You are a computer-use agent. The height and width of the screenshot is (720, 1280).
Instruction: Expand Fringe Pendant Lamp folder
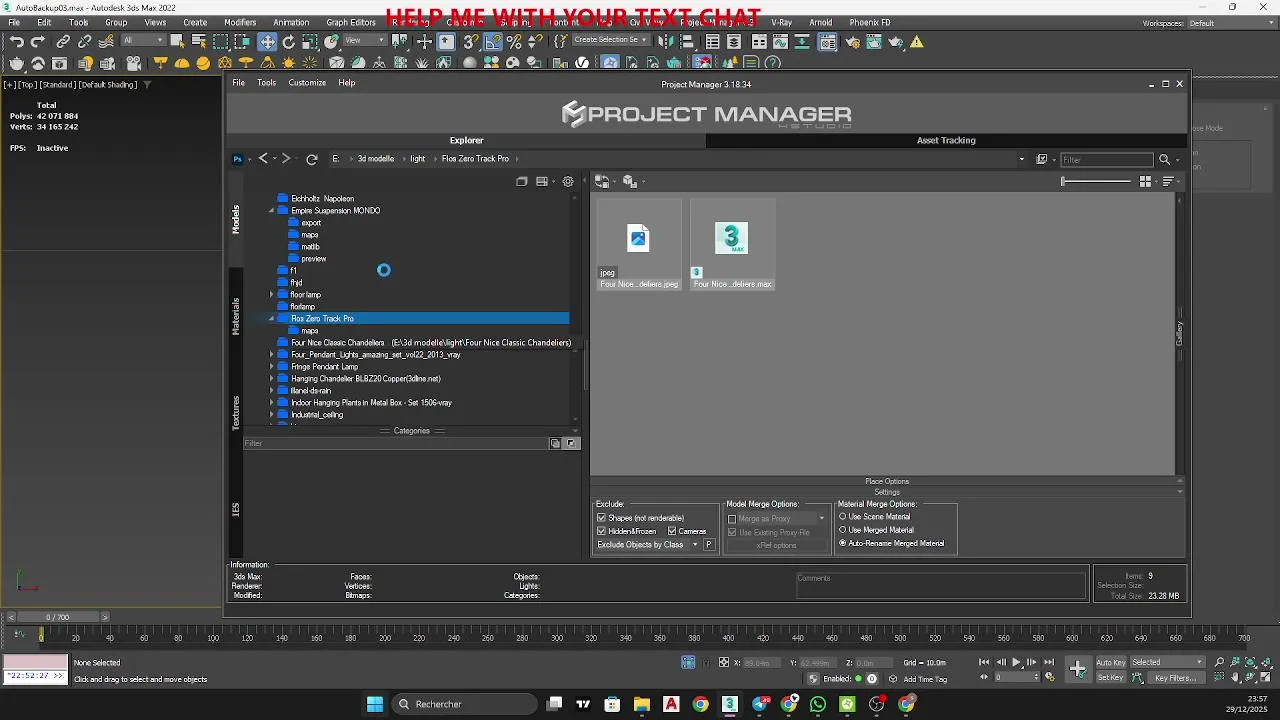[271, 367]
